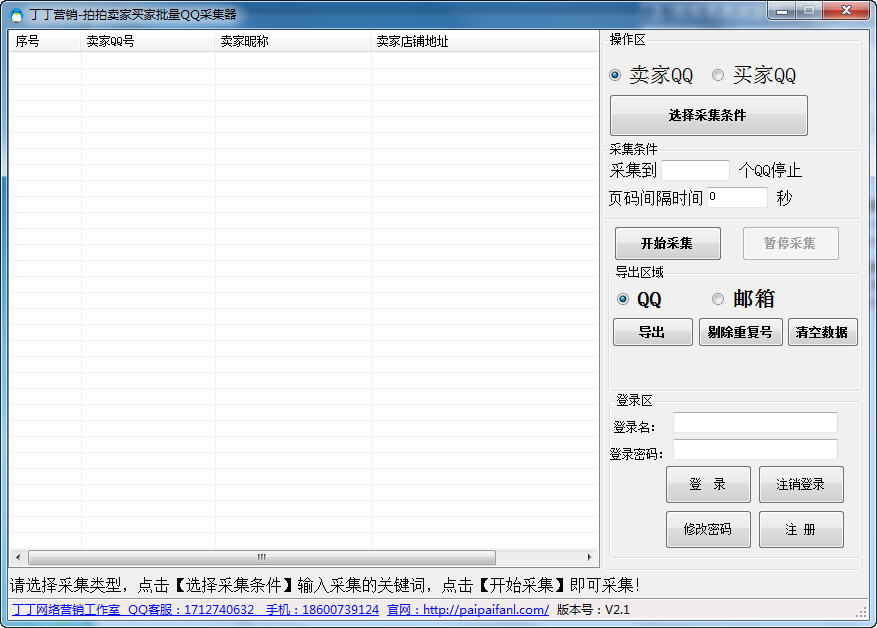Click the 请选择采集类型 instruction text
This screenshot has width=877, height=628.
point(325,585)
